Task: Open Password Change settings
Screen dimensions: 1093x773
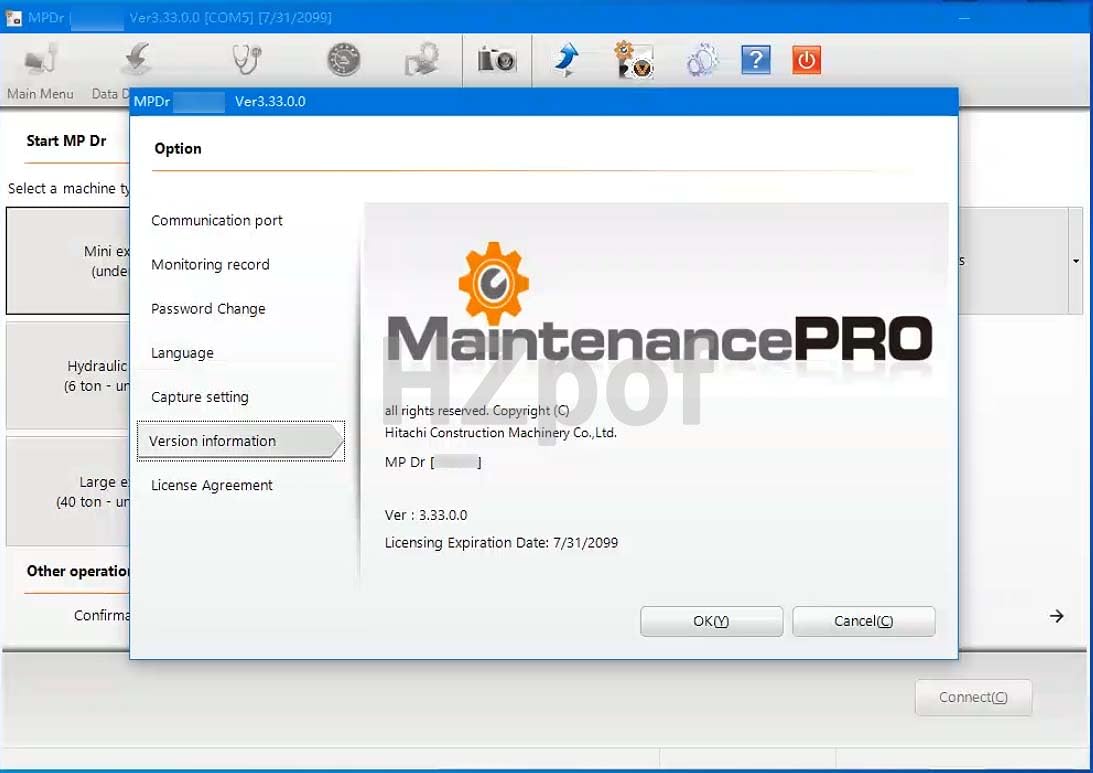Action: (207, 308)
